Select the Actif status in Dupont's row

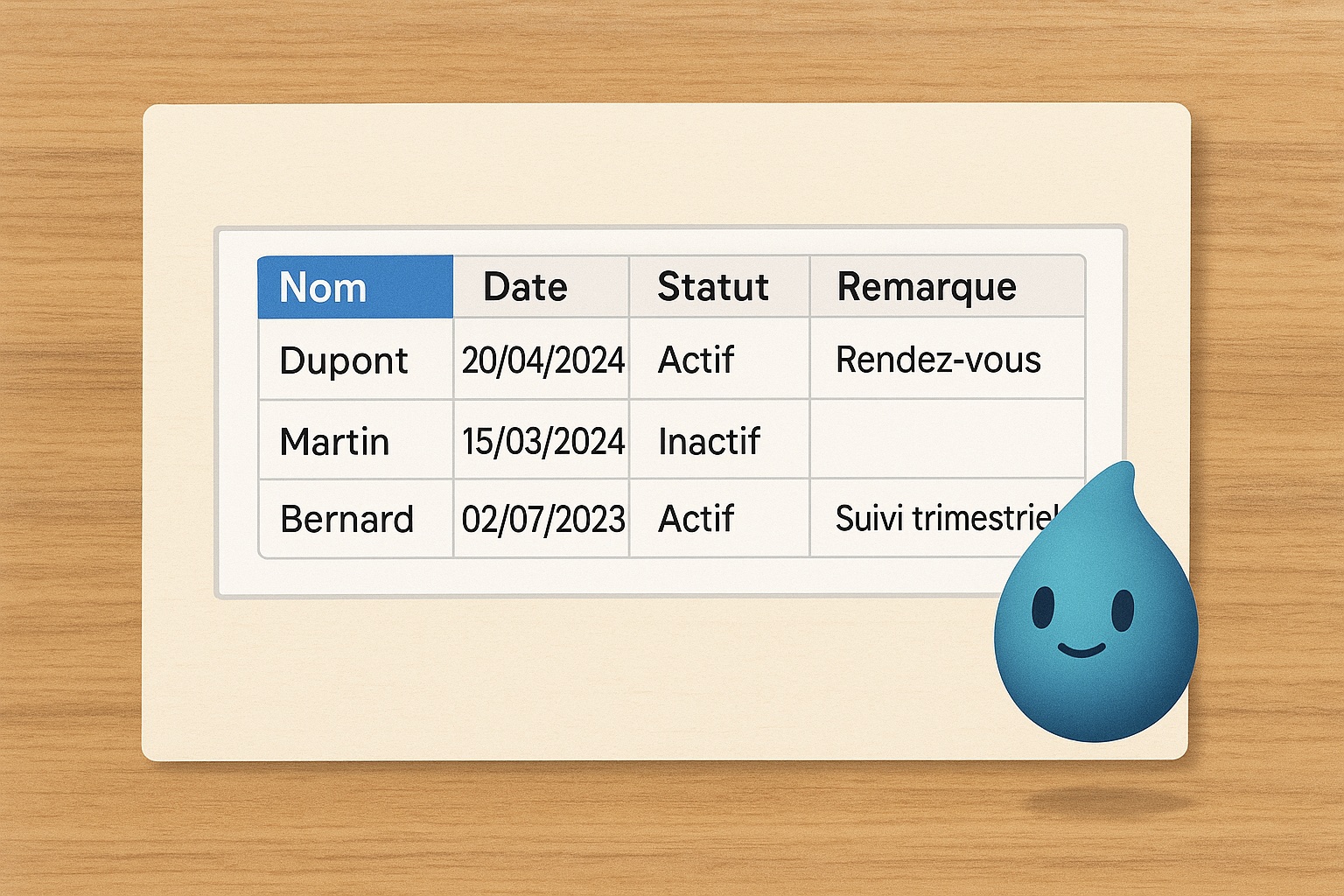pyautogui.click(x=718, y=360)
